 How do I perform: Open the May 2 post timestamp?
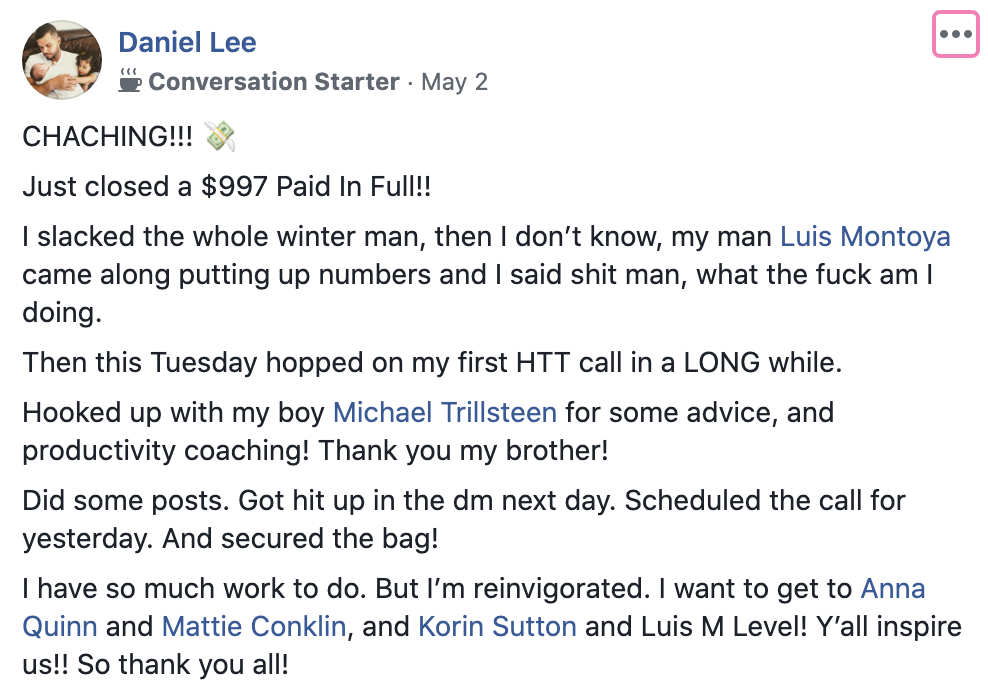454,81
